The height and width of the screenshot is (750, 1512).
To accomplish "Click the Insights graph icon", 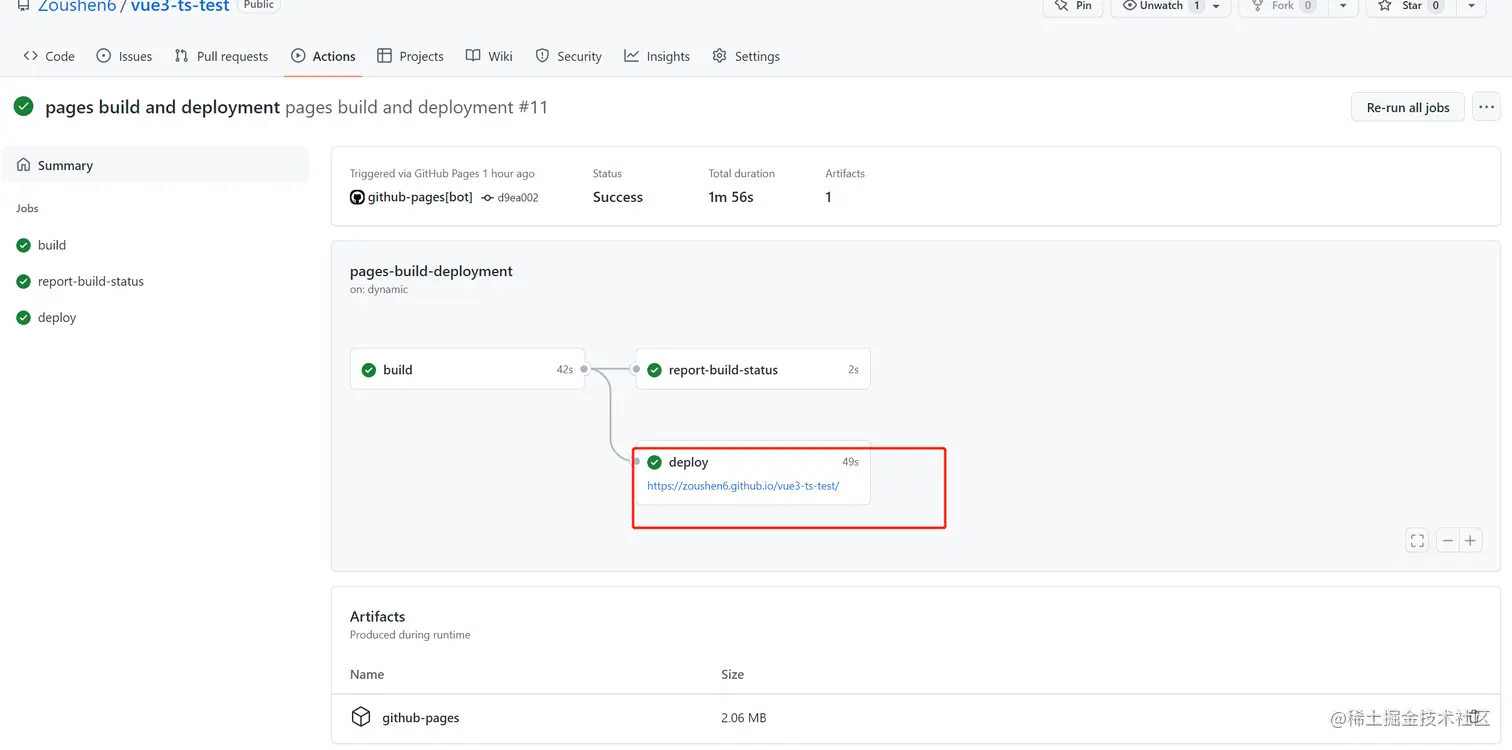I will [631, 56].
